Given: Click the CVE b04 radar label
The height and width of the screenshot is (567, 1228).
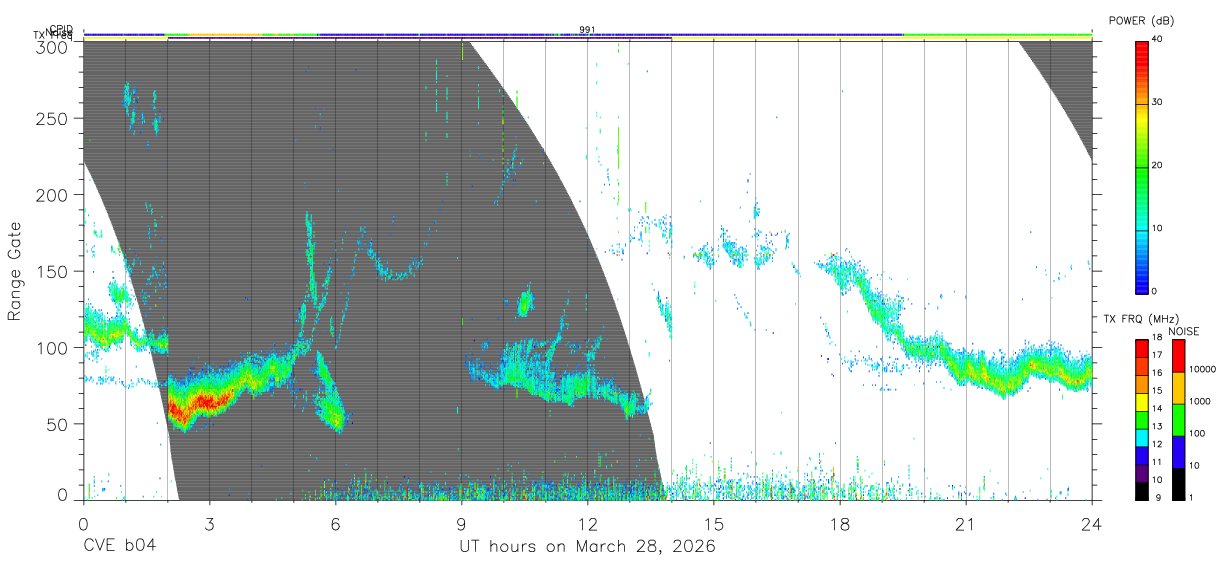Looking at the screenshot, I should pos(120,547).
